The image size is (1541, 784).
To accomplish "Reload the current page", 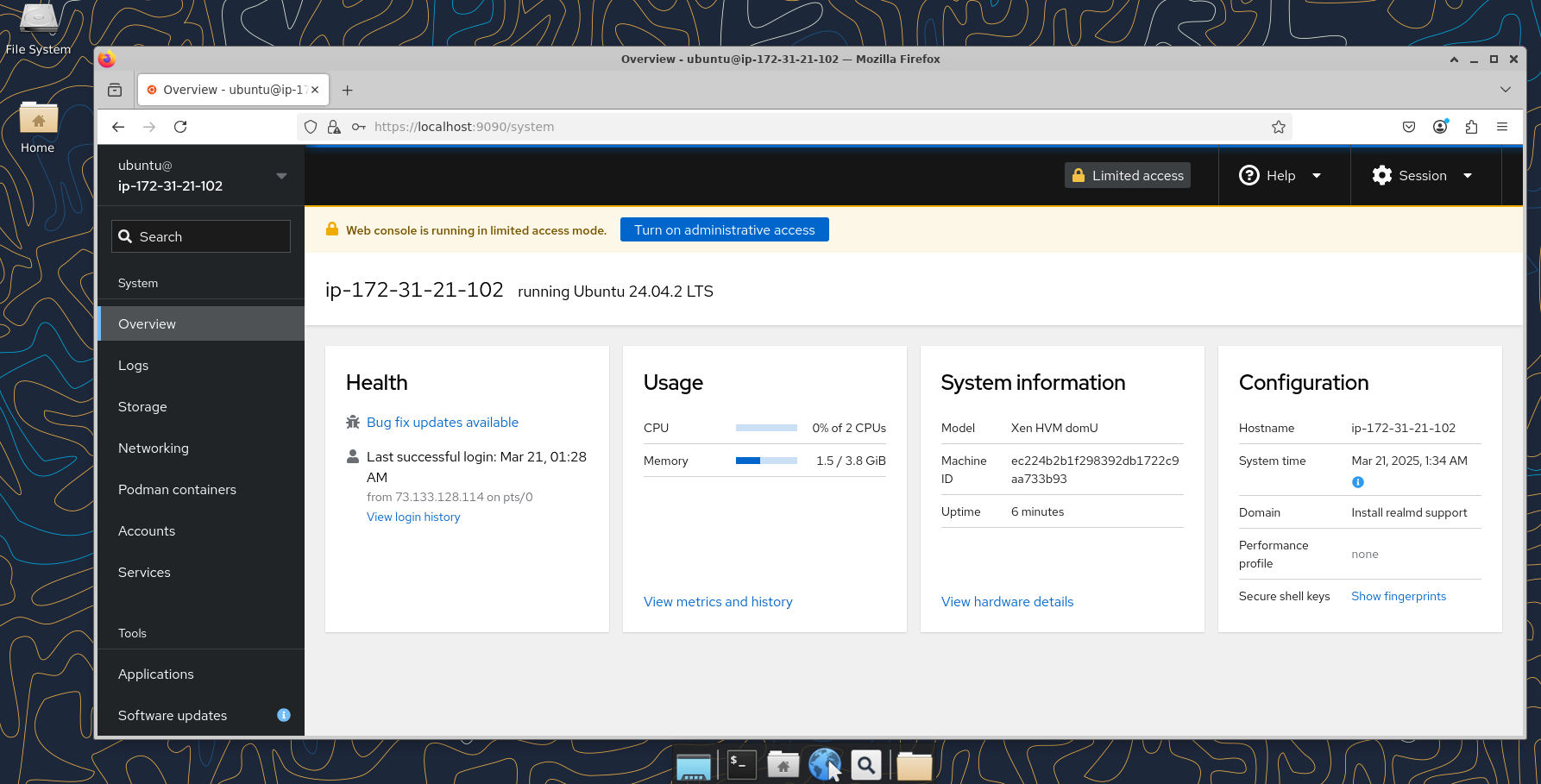I will tap(180, 127).
